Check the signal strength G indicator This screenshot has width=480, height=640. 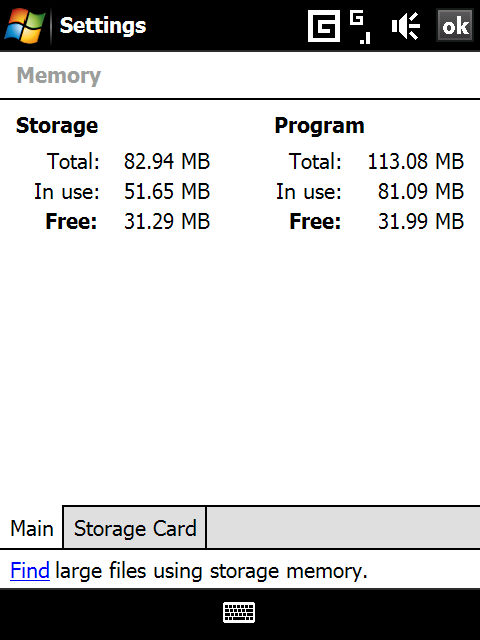click(x=360, y=27)
